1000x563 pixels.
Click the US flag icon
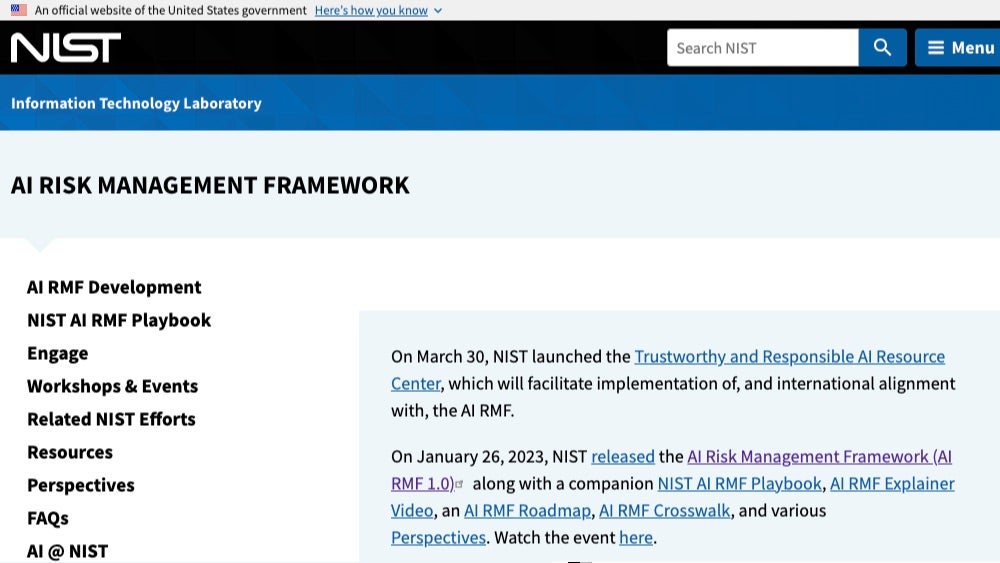[x=19, y=10]
